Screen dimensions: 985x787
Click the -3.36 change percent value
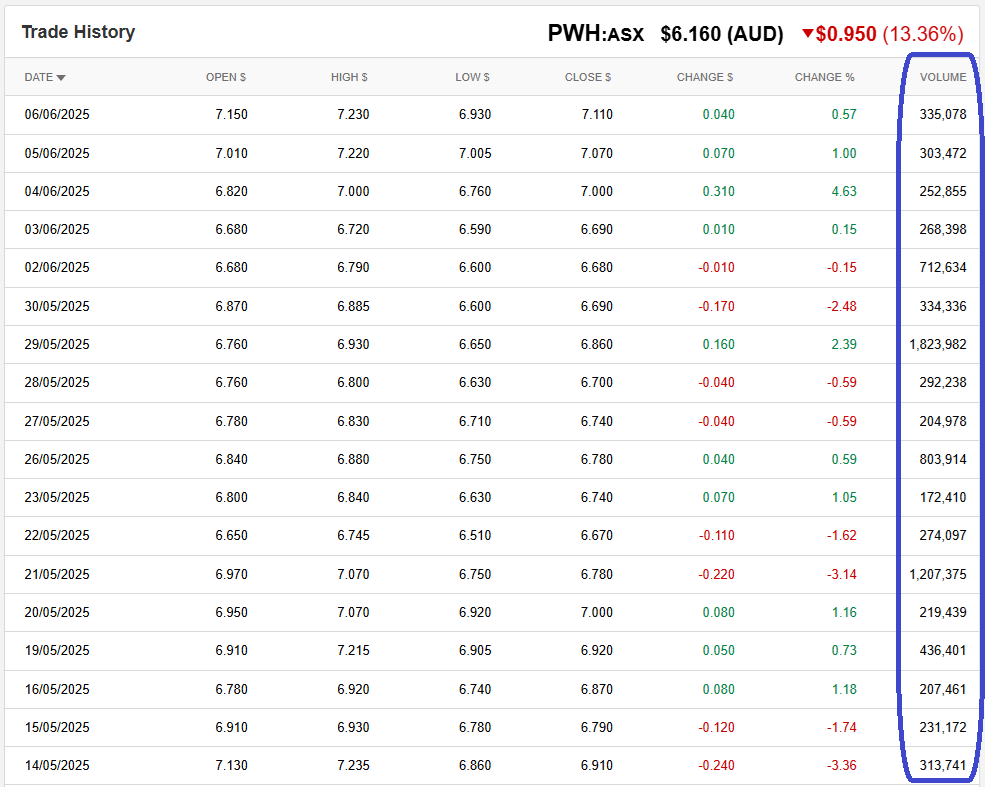tap(842, 765)
